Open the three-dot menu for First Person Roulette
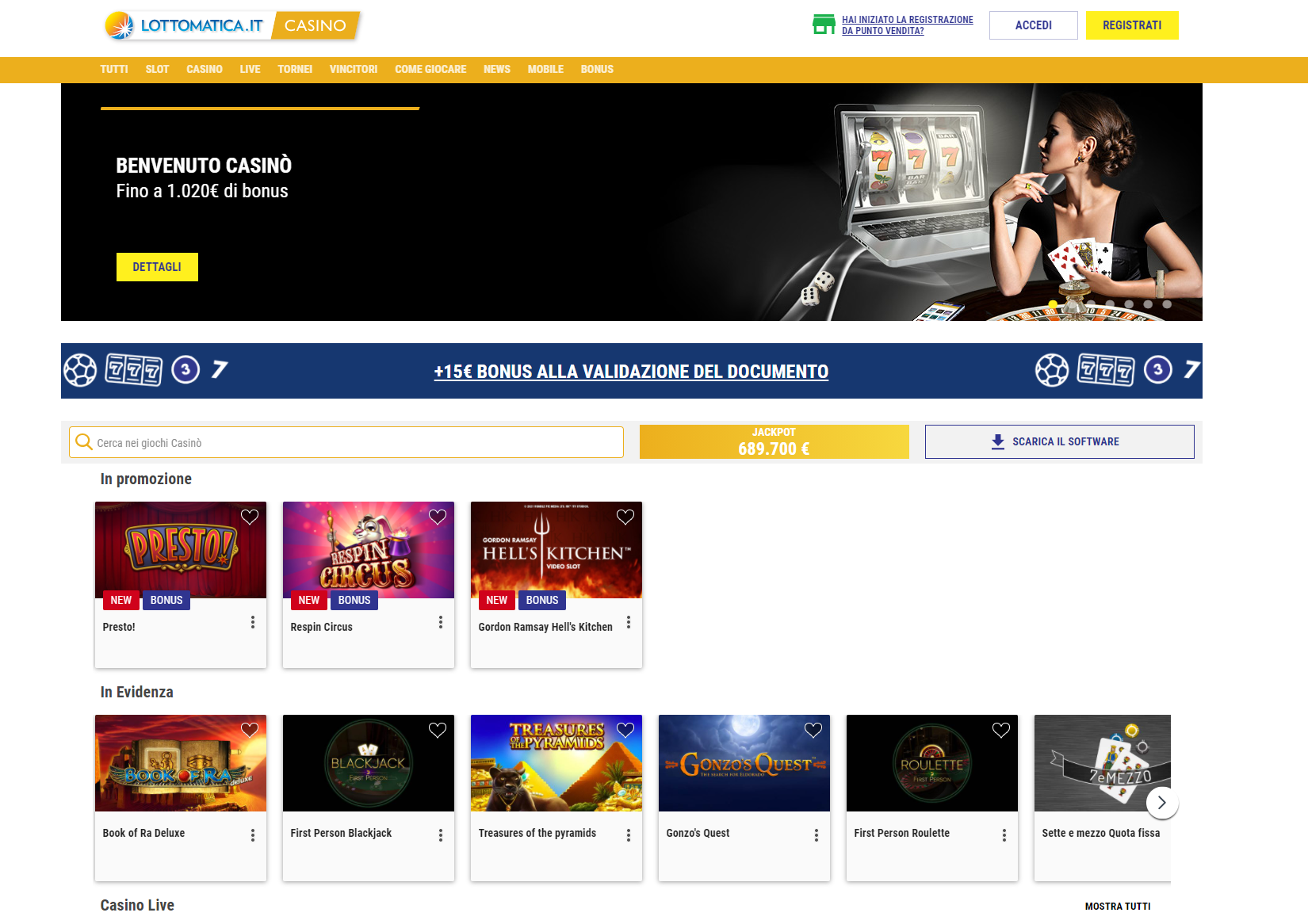Screen dimensions: 1308x924 tap(1004, 835)
